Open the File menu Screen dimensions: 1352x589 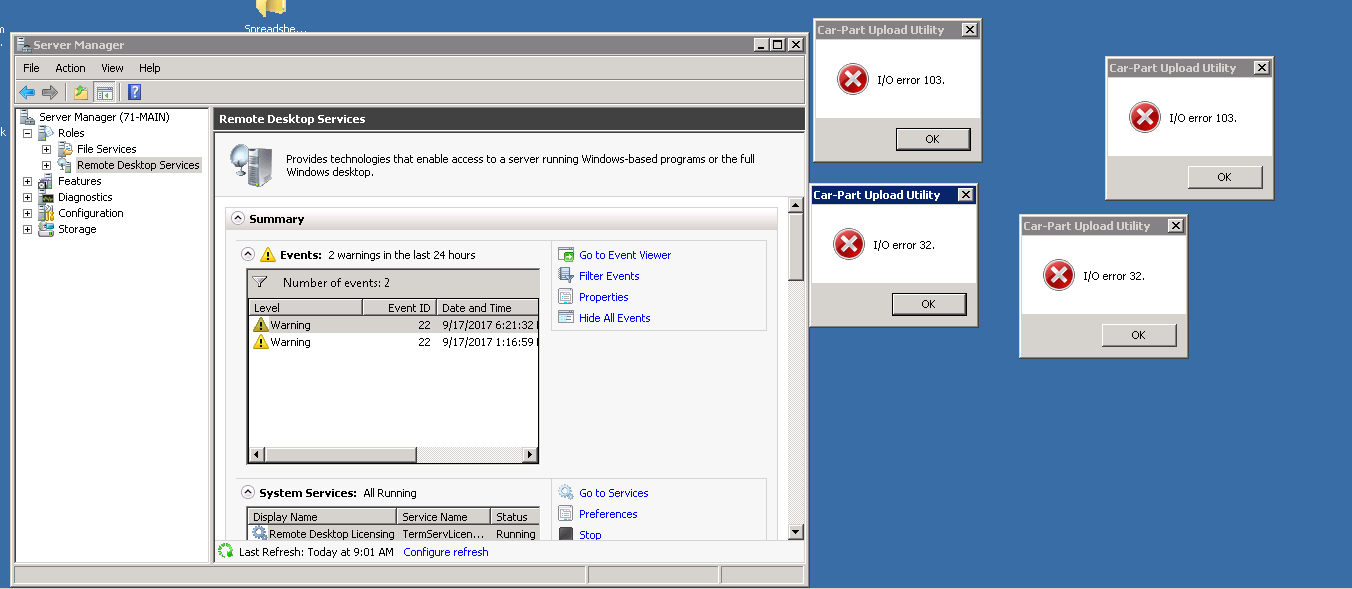pyautogui.click(x=31, y=68)
